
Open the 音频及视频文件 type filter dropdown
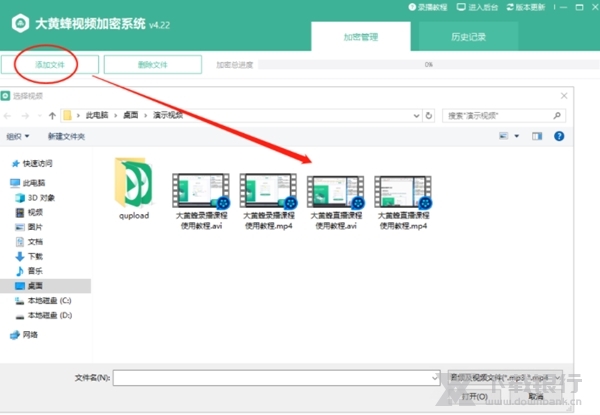click(x=505, y=378)
